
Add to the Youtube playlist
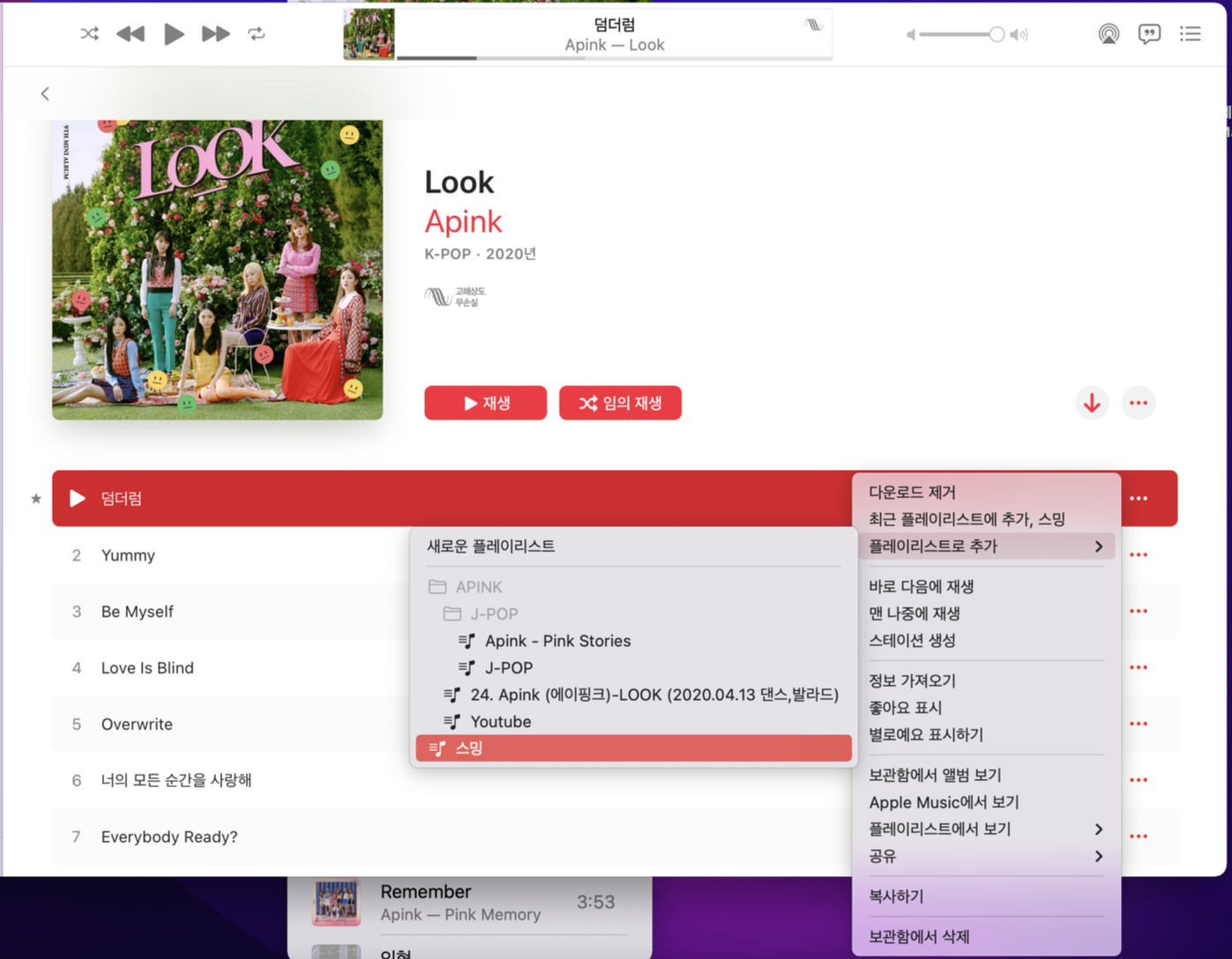(x=633, y=721)
